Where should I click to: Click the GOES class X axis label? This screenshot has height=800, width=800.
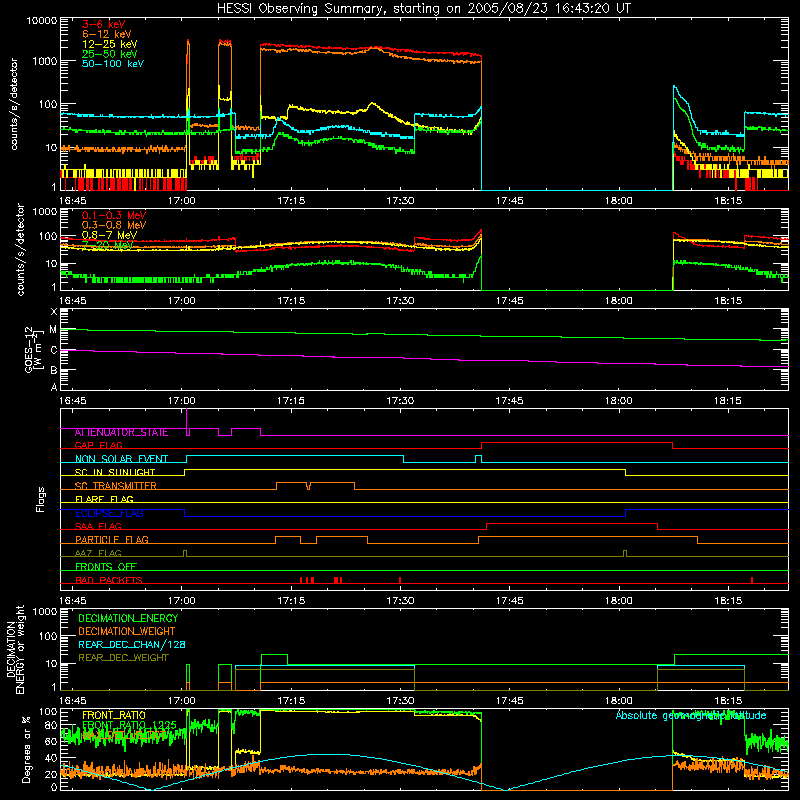[x=54, y=312]
